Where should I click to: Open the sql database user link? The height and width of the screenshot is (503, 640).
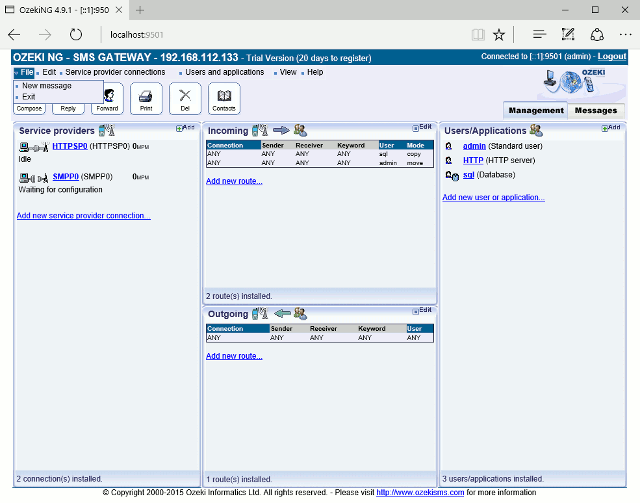(x=469, y=175)
